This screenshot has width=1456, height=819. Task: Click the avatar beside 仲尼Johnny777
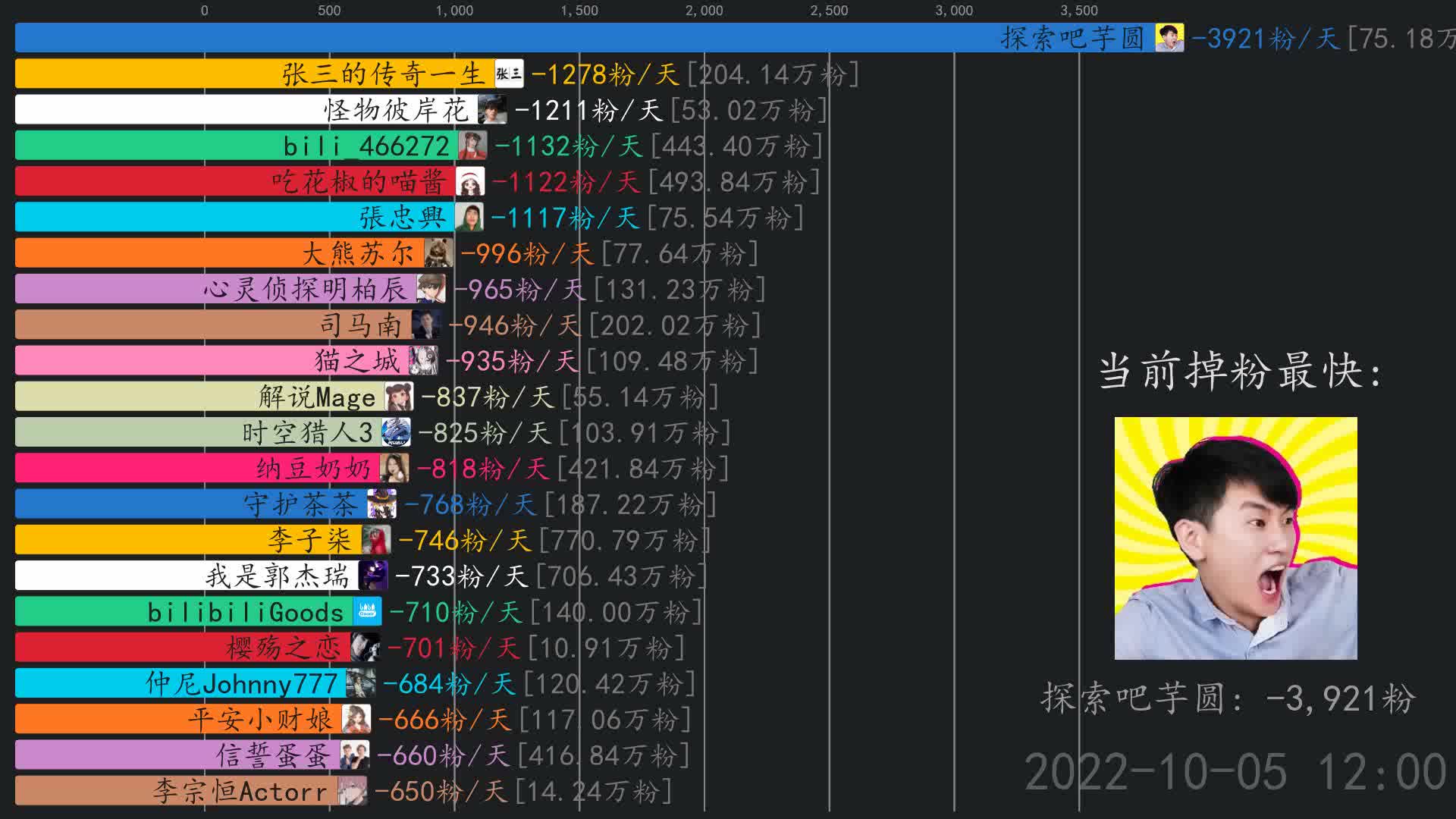pyautogui.click(x=360, y=683)
